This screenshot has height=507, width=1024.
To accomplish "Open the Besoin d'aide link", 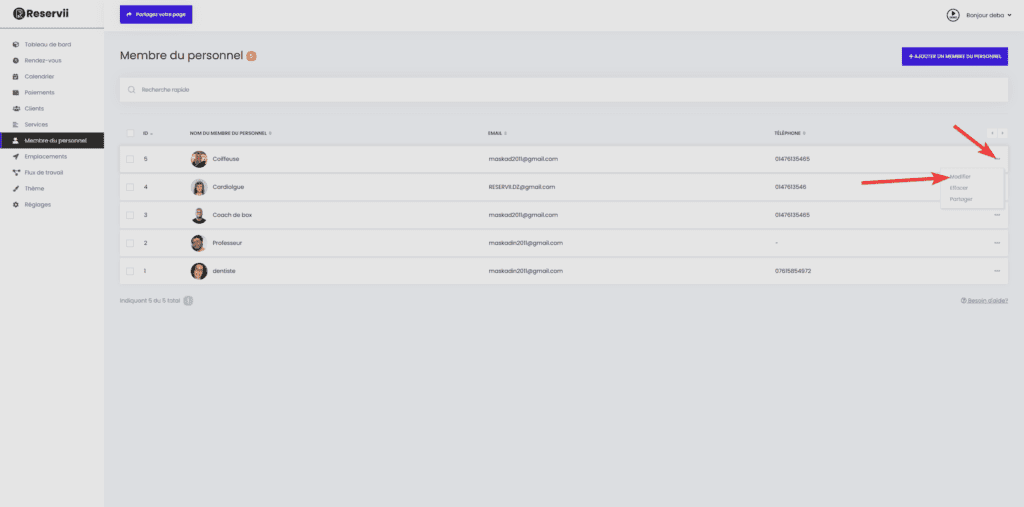I will (984, 301).
